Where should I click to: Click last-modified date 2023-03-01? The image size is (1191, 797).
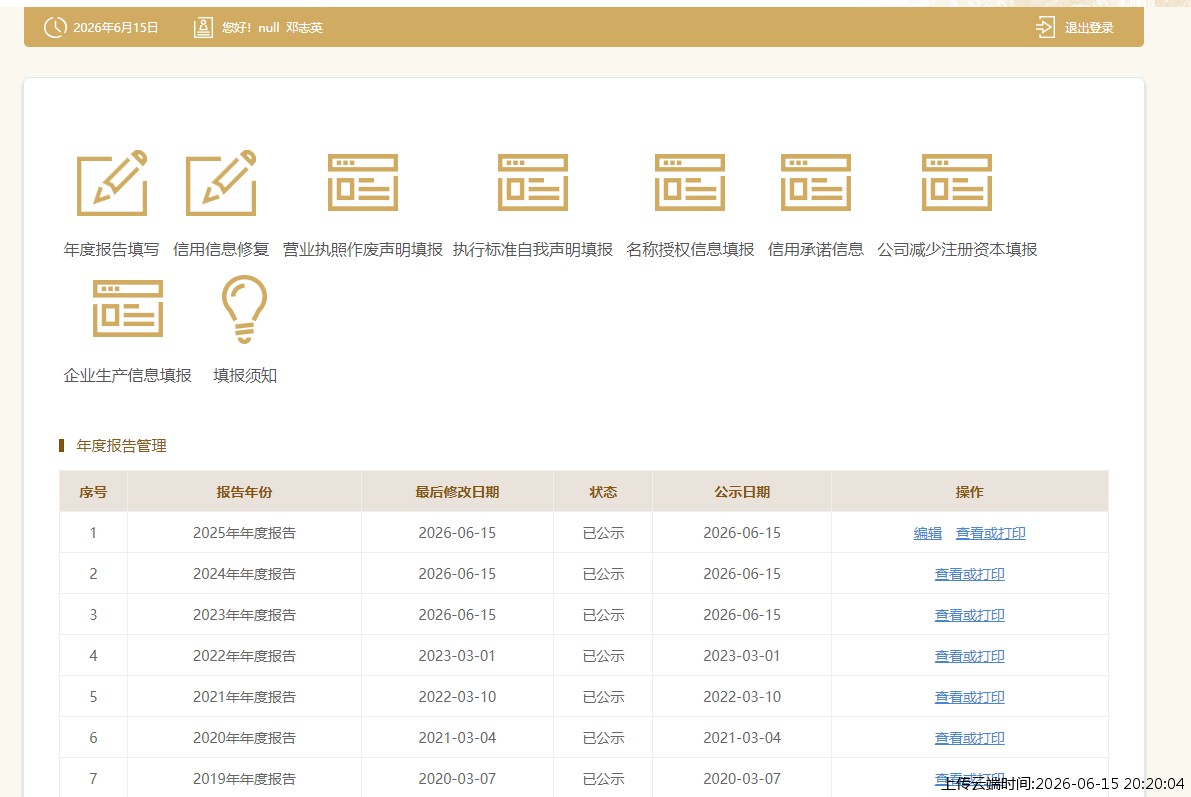pos(457,656)
